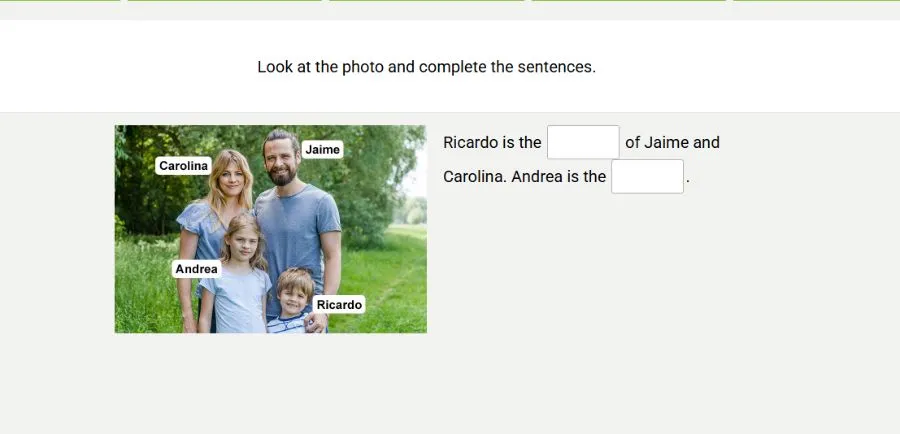Click the text "of Jaime and"
This screenshot has width=900, height=434.
tap(672, 143)
